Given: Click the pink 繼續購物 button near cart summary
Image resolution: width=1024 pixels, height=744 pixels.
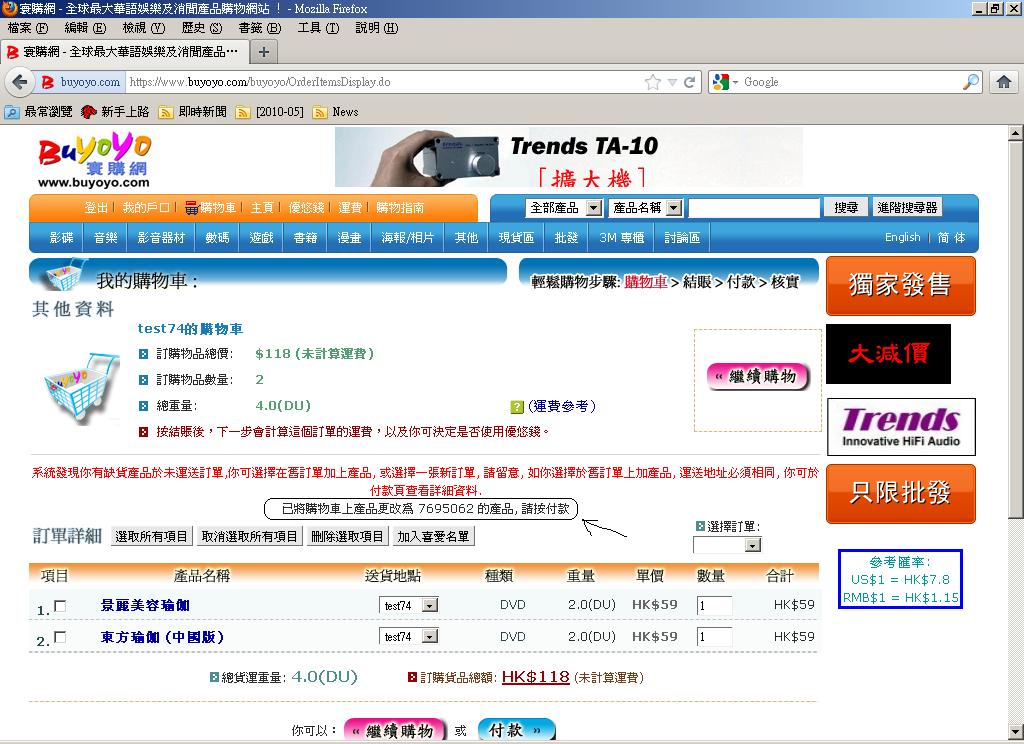Looking at the screenshot, I should [757, 377].
